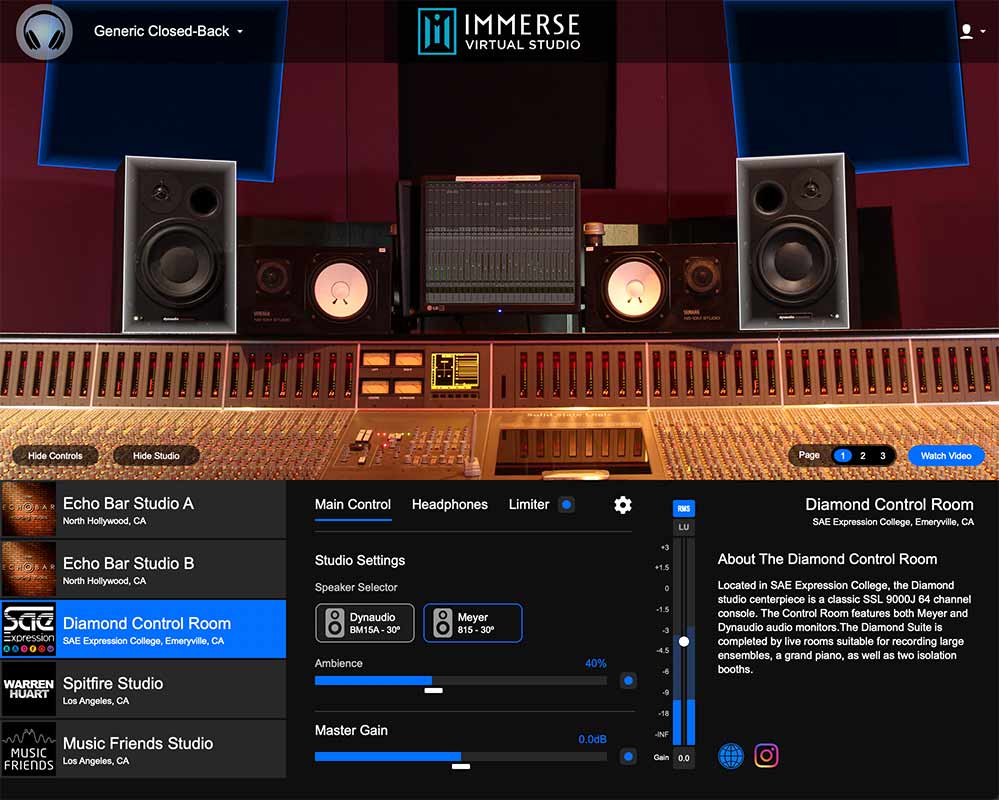Select the Main Control tab
999x800 pixels.
point(352,505)
